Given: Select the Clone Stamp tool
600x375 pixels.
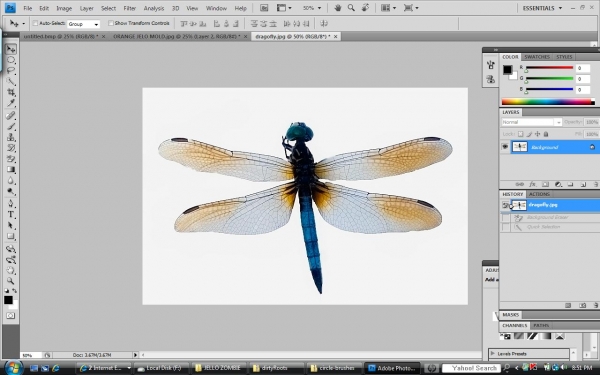Looking at the screenshot, I should click(11, 137).
